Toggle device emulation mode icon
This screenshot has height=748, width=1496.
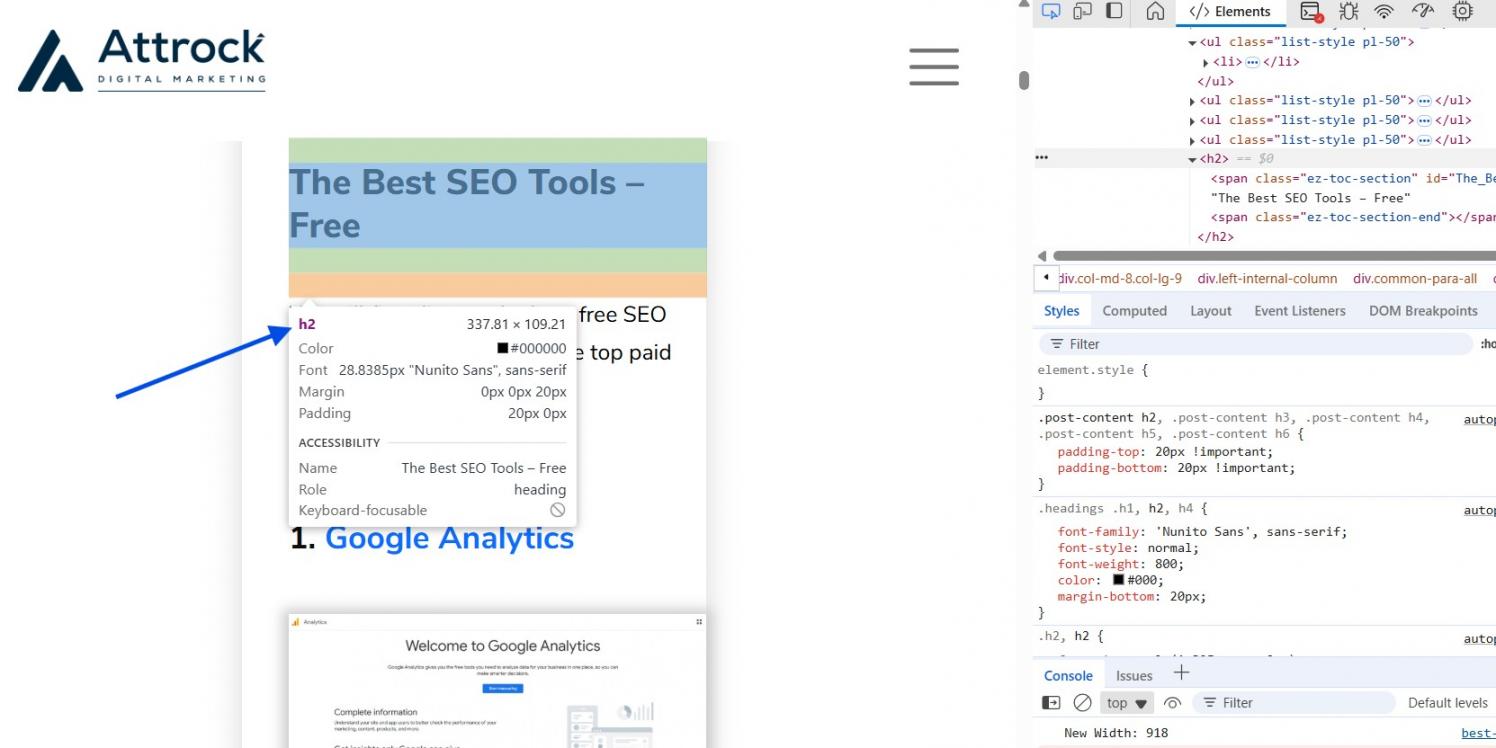click(x=1080, y=11)
